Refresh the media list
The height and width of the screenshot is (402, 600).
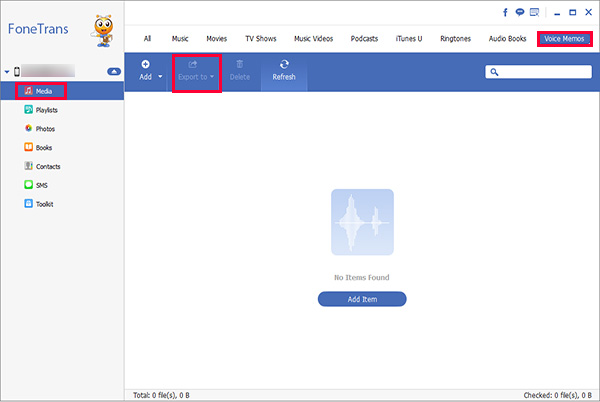click(284, 70)
